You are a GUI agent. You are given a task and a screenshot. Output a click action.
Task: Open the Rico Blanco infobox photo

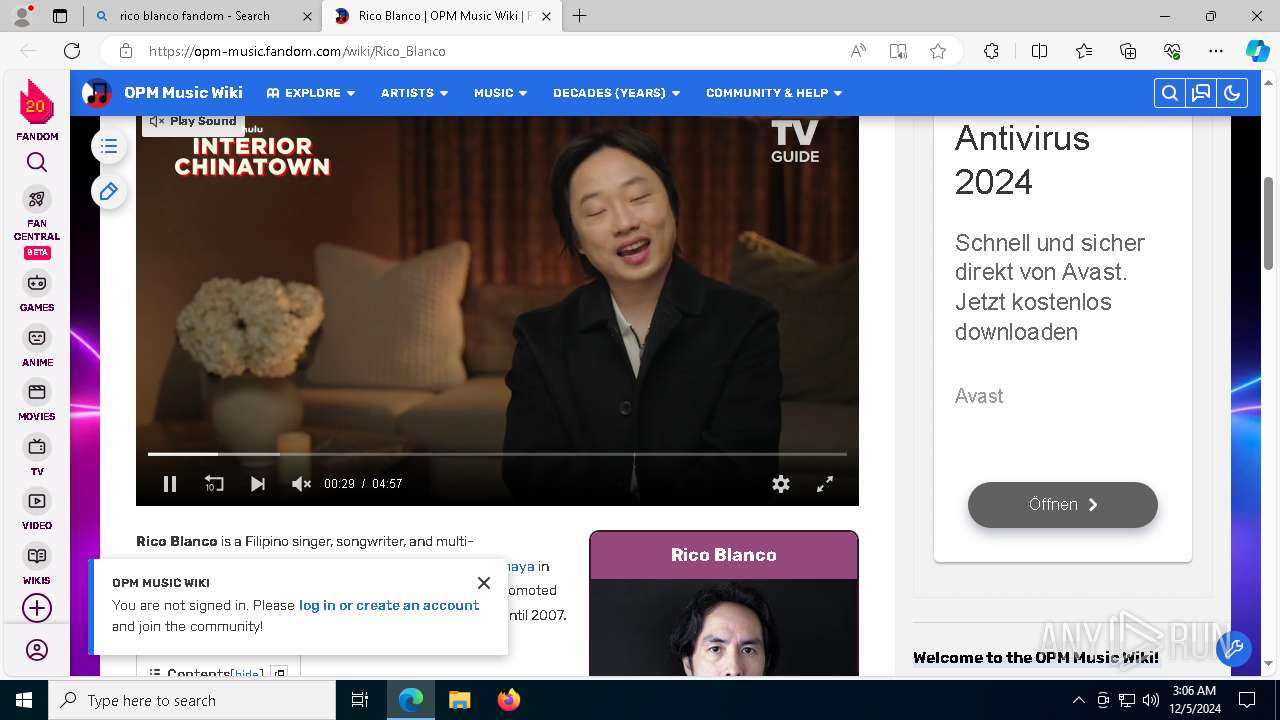point(724,628)
